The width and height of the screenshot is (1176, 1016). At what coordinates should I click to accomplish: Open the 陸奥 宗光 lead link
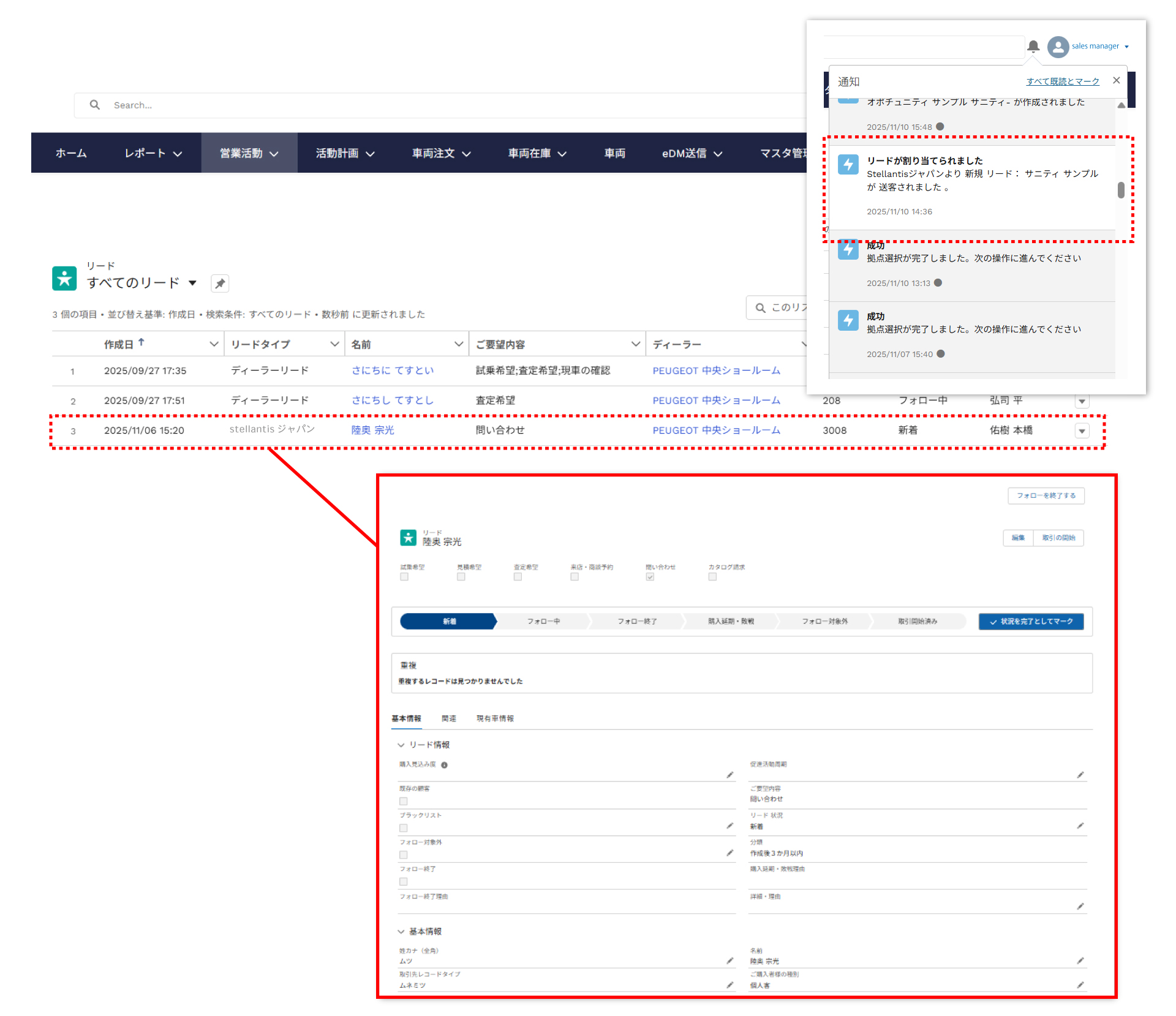(372, 431)
